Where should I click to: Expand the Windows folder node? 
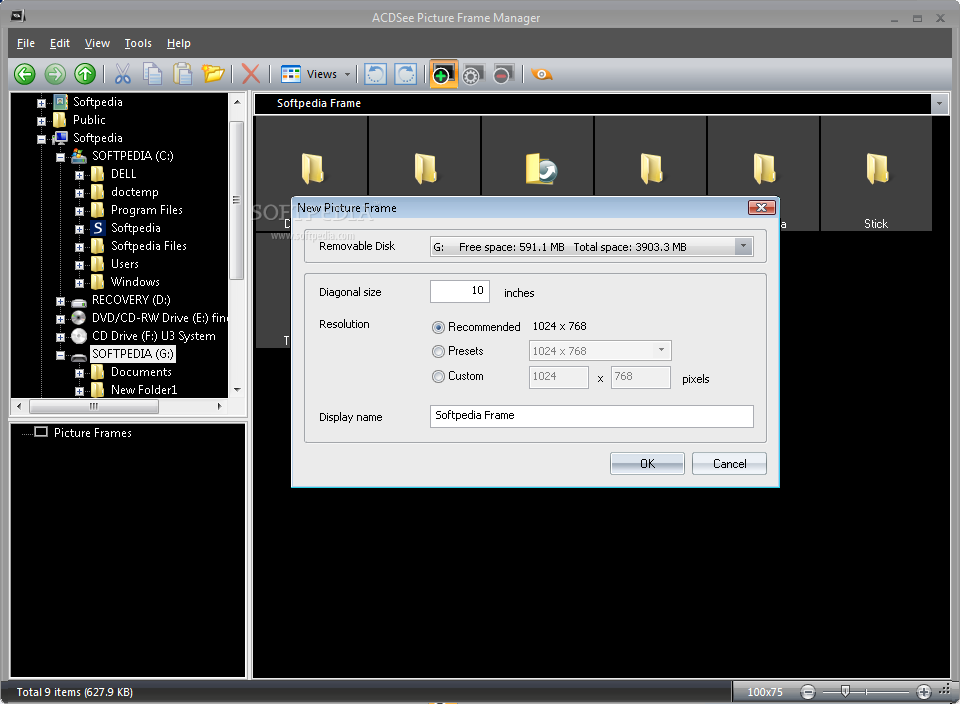[79, 283]
